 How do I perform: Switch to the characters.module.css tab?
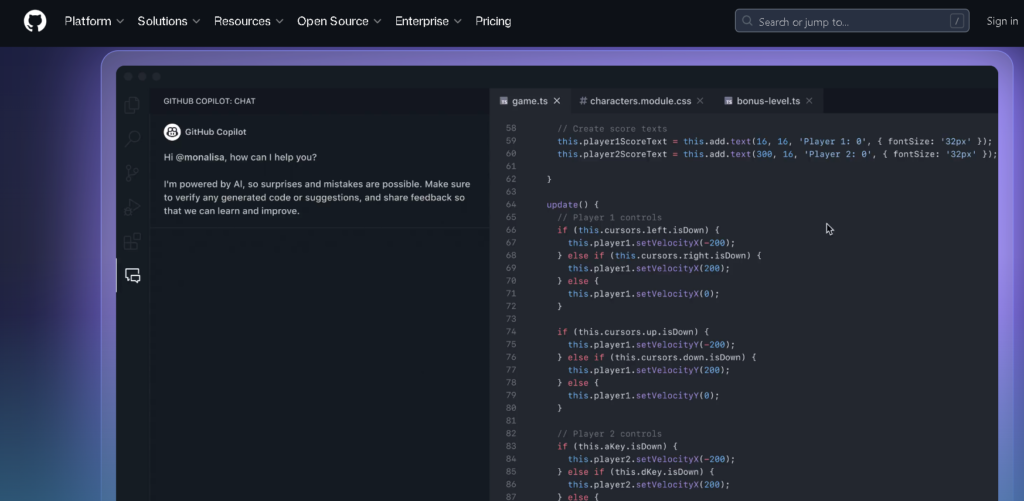640,101
